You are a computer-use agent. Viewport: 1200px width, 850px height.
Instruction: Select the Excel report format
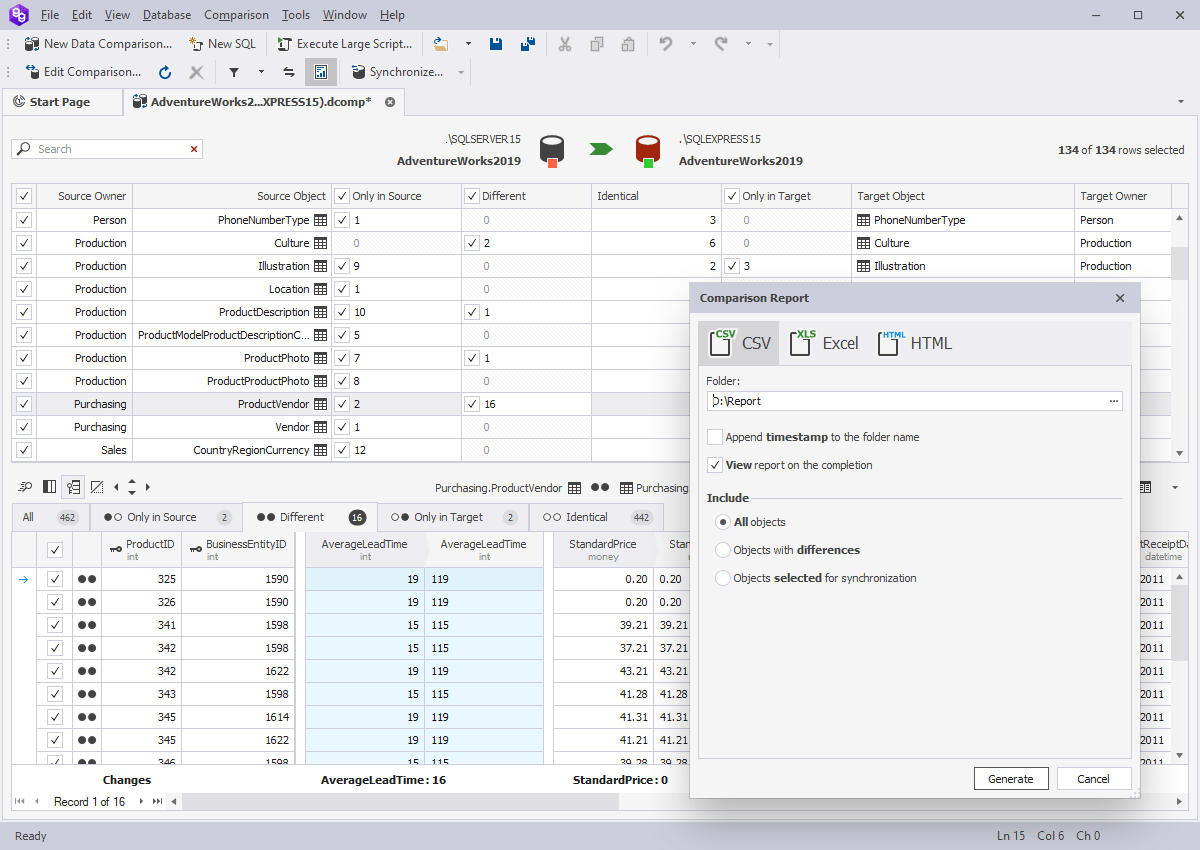(x=823, y=343)
